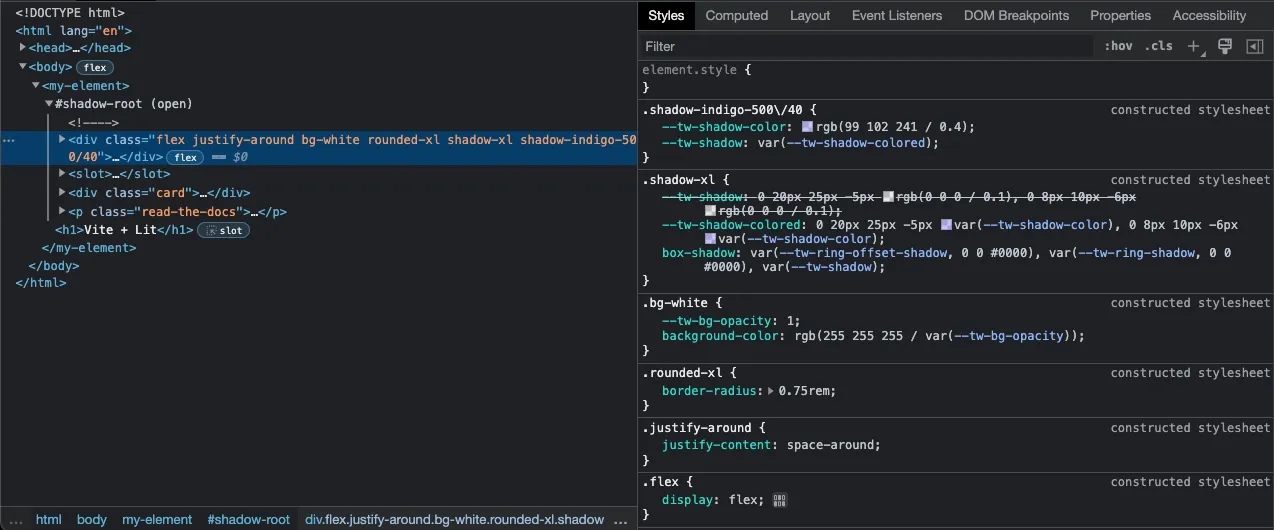The width and height of the screenshot is (1274, 530).
Task: Open the rendering emulations paintbrush icon
Action: click(1225, 46)
